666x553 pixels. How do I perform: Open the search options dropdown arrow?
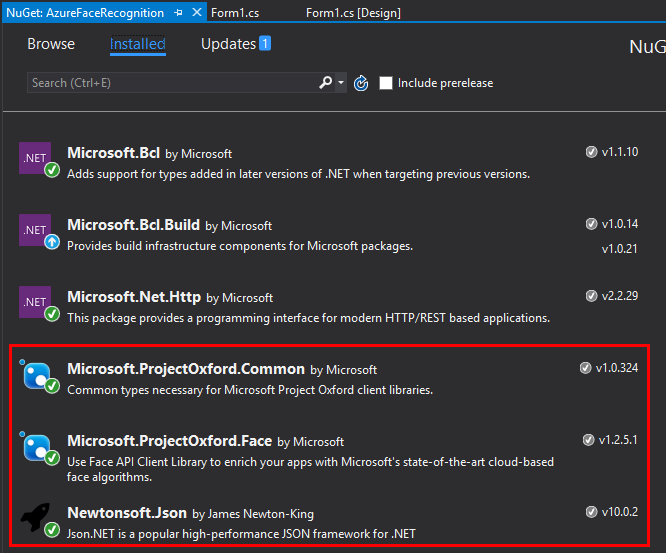(x=341, y=82)
